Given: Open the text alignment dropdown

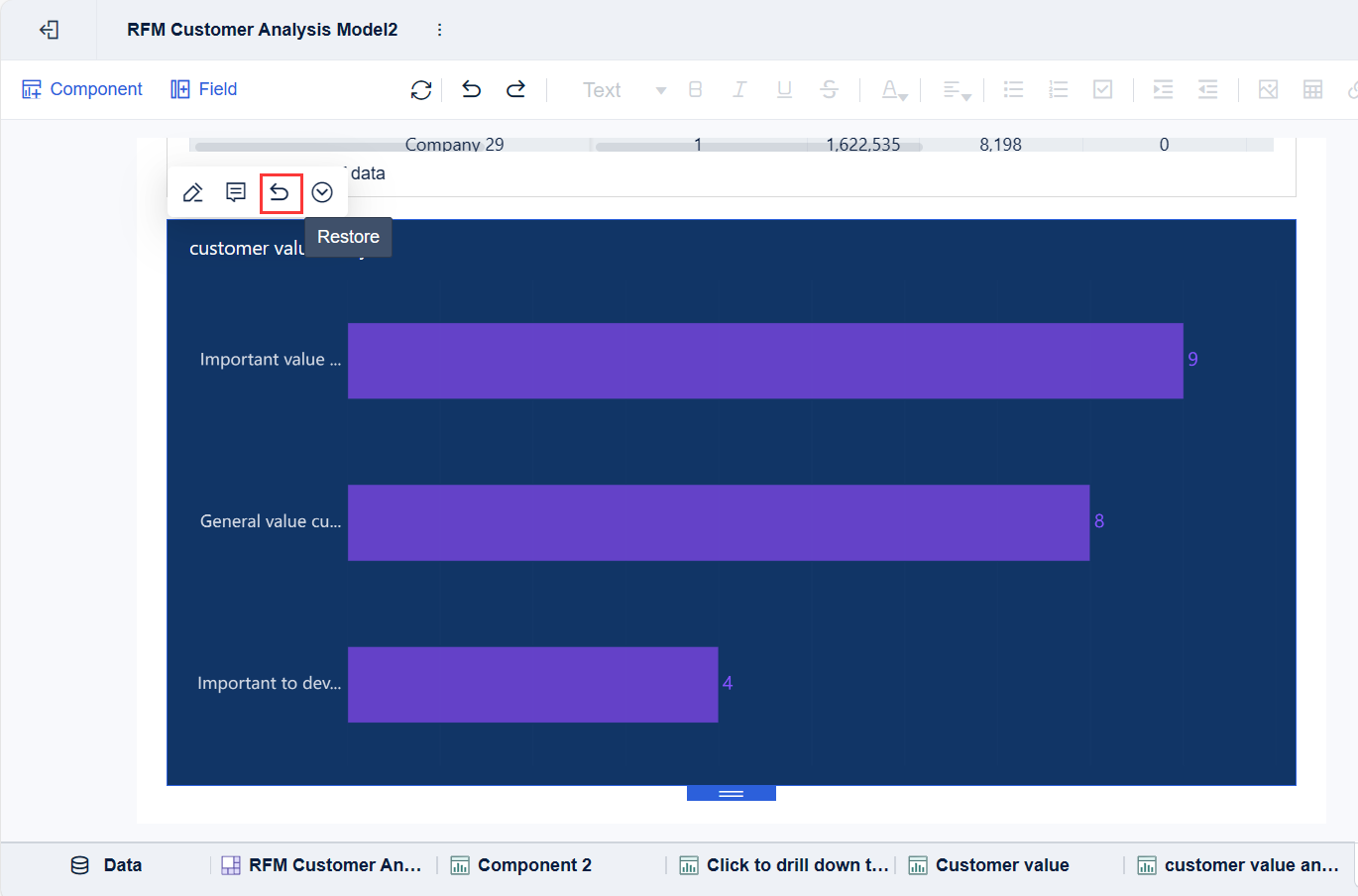Looking at the screenshot, I should coord(956,90).
